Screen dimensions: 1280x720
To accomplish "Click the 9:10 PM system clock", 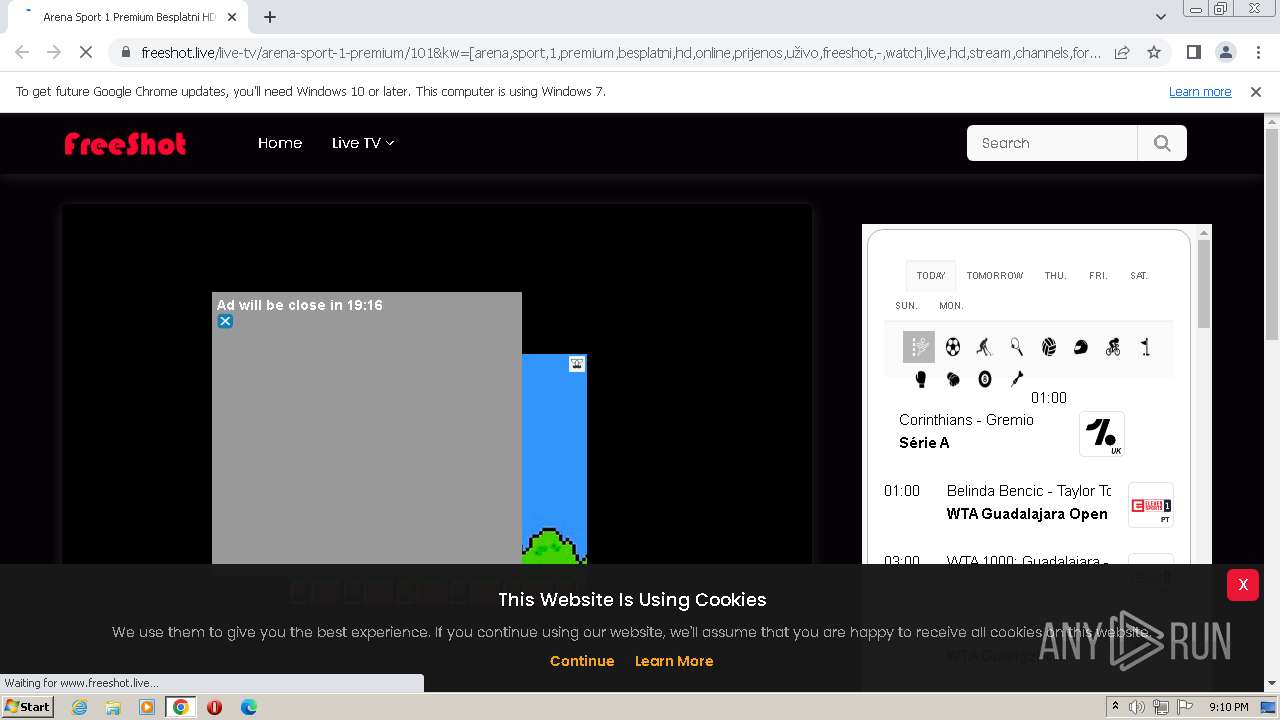I will [1229, 707].
